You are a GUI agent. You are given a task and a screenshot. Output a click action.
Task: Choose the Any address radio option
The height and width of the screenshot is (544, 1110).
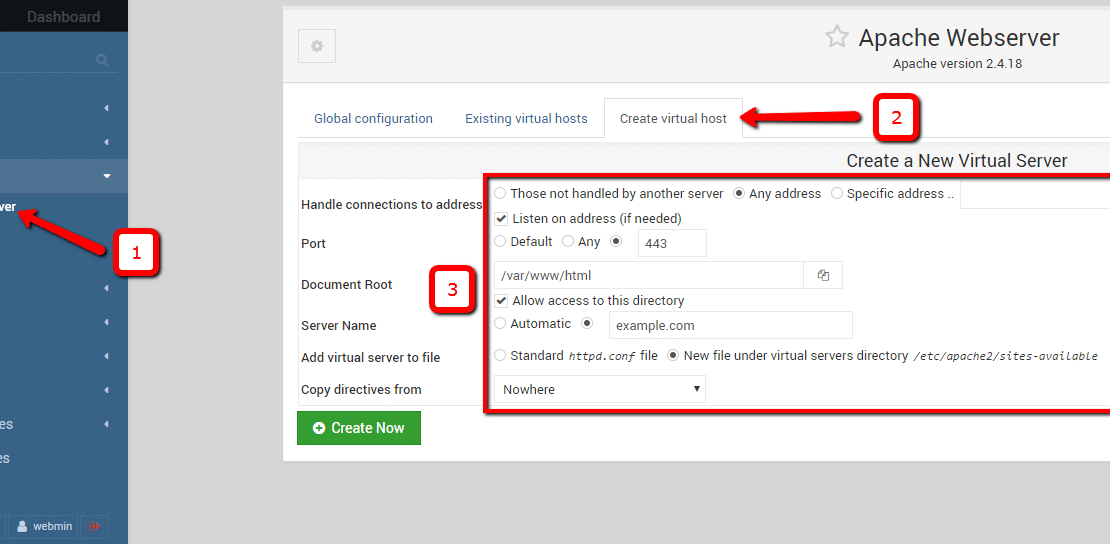[x=739, y=193]
